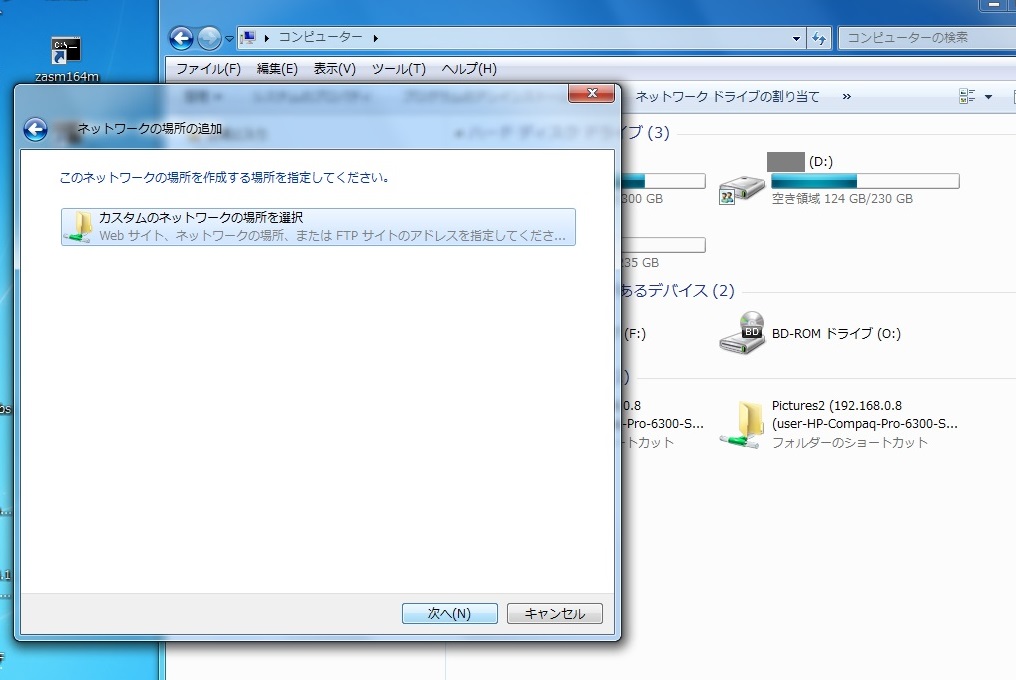Click the 次へ(N) button
1016x680 pixels.
pyautogui.click(x=449, y=614)
